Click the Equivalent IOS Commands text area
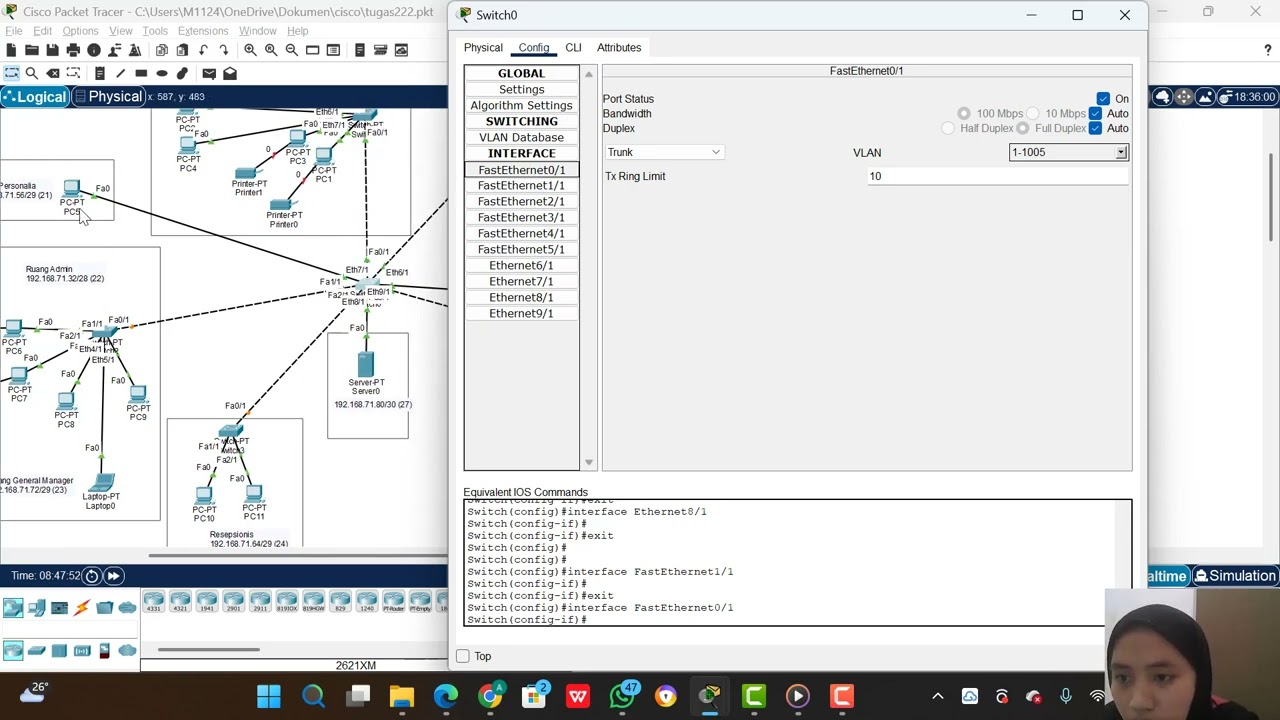This screenshot has height=720, width=1280. point(798,562)
